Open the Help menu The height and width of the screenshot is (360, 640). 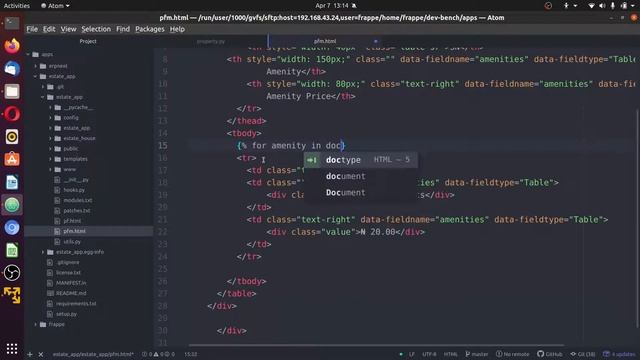177,29
